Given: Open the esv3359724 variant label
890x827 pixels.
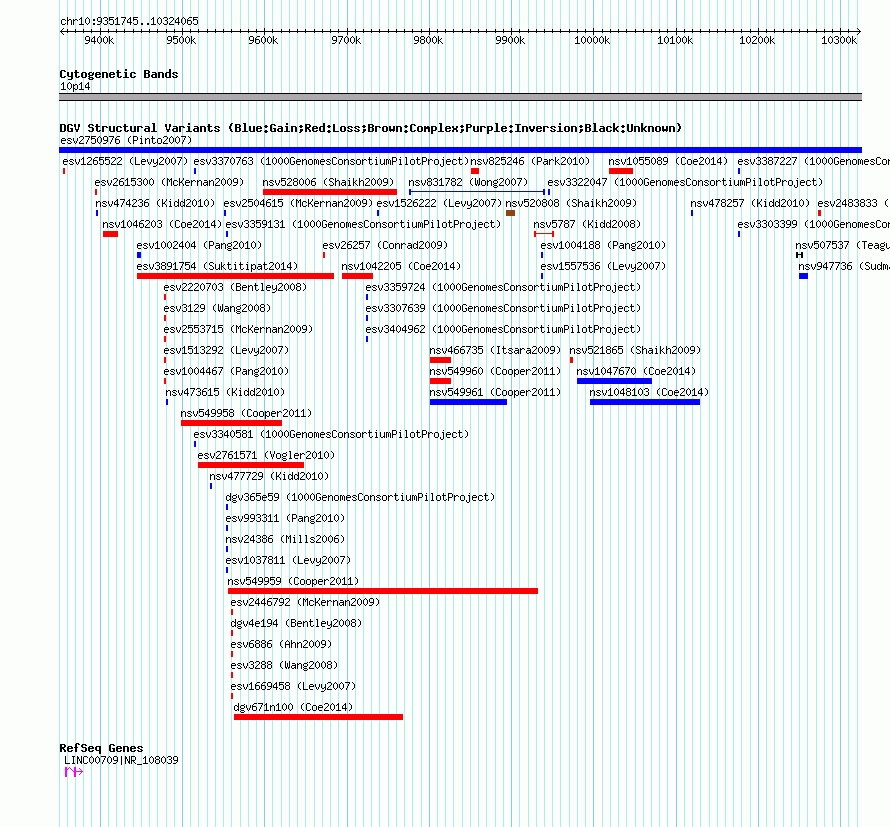Looking at the screenshot, I should coord(503,287).
